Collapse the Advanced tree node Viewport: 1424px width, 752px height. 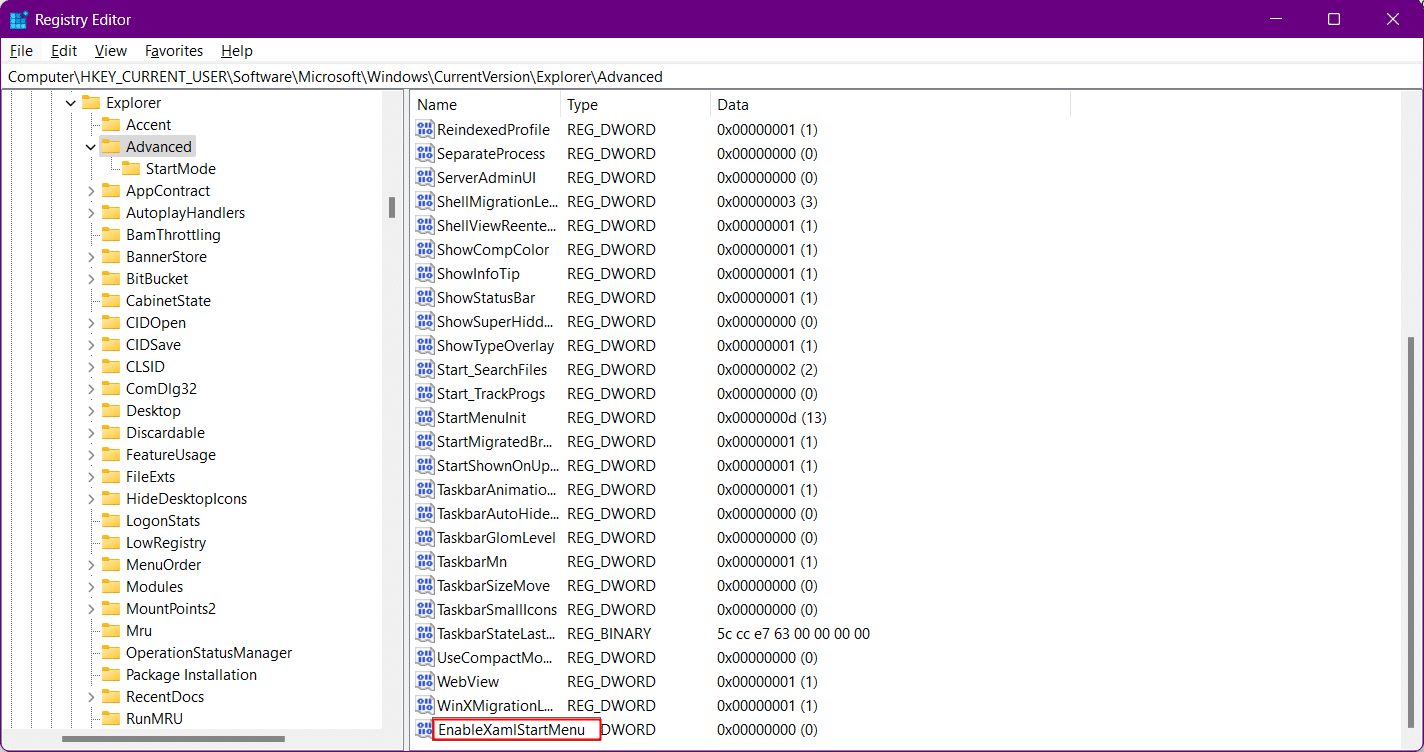coord(91,147)
